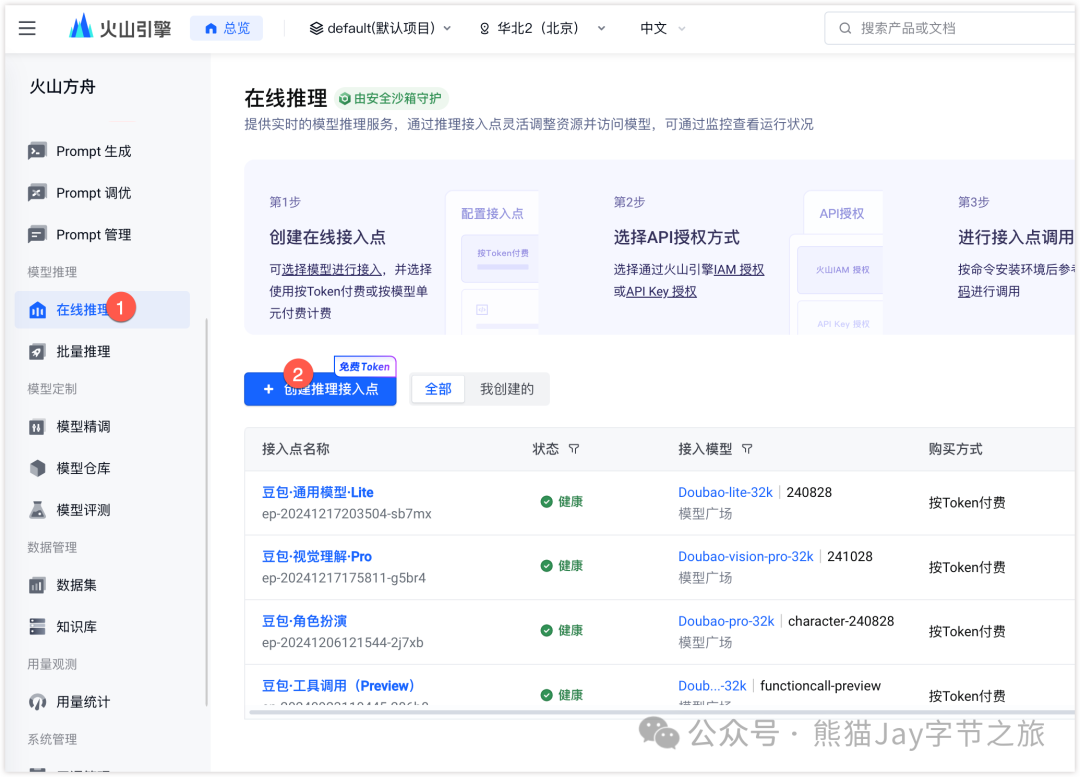The image size is (1080, 777).
Task: Open the 接入模型 column filter icon
Action: (747, 449)
